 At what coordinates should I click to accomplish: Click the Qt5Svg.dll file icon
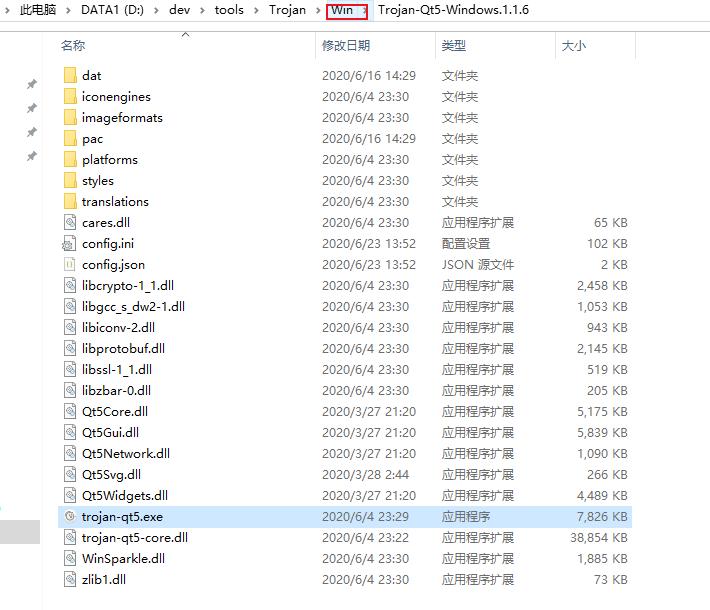click(70, 474)
